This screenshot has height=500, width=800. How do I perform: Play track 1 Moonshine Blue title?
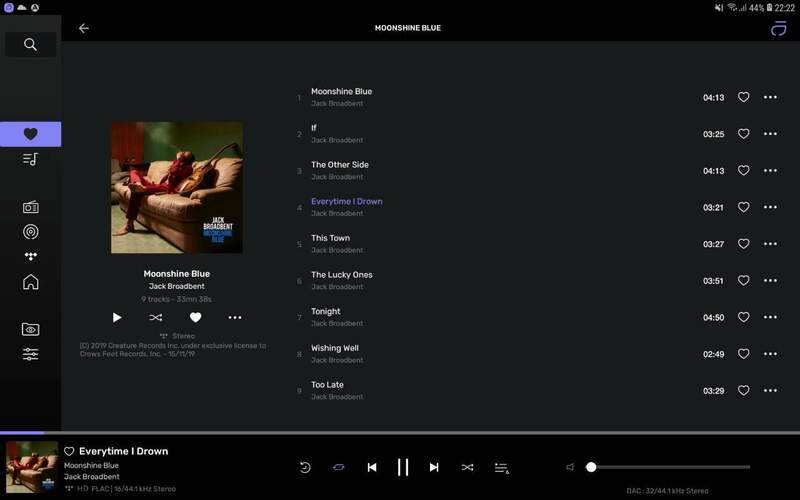[341, 91]
